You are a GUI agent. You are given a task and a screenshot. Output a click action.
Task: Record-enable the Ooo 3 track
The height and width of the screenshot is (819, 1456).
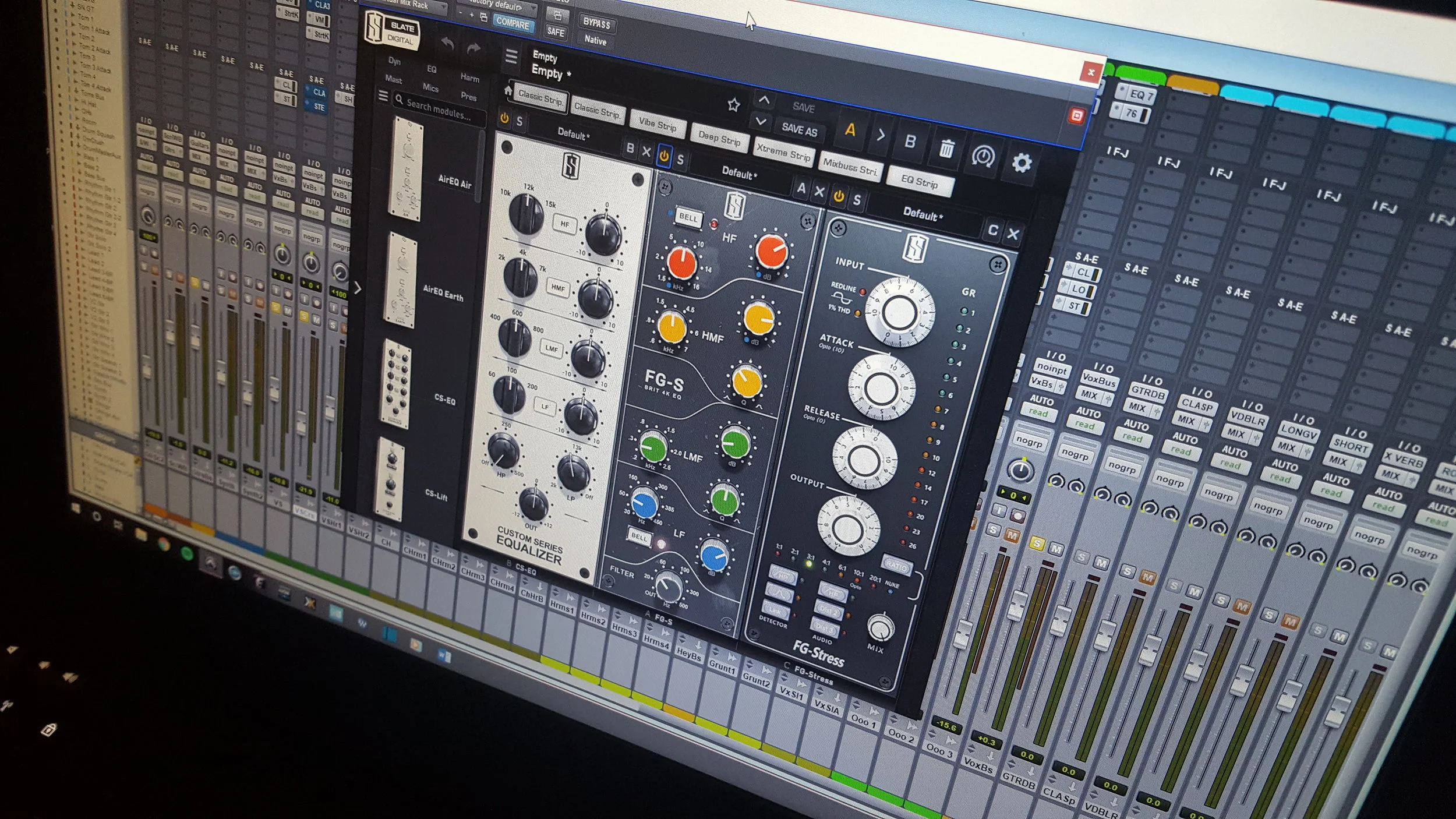[x=1017, y=517]
